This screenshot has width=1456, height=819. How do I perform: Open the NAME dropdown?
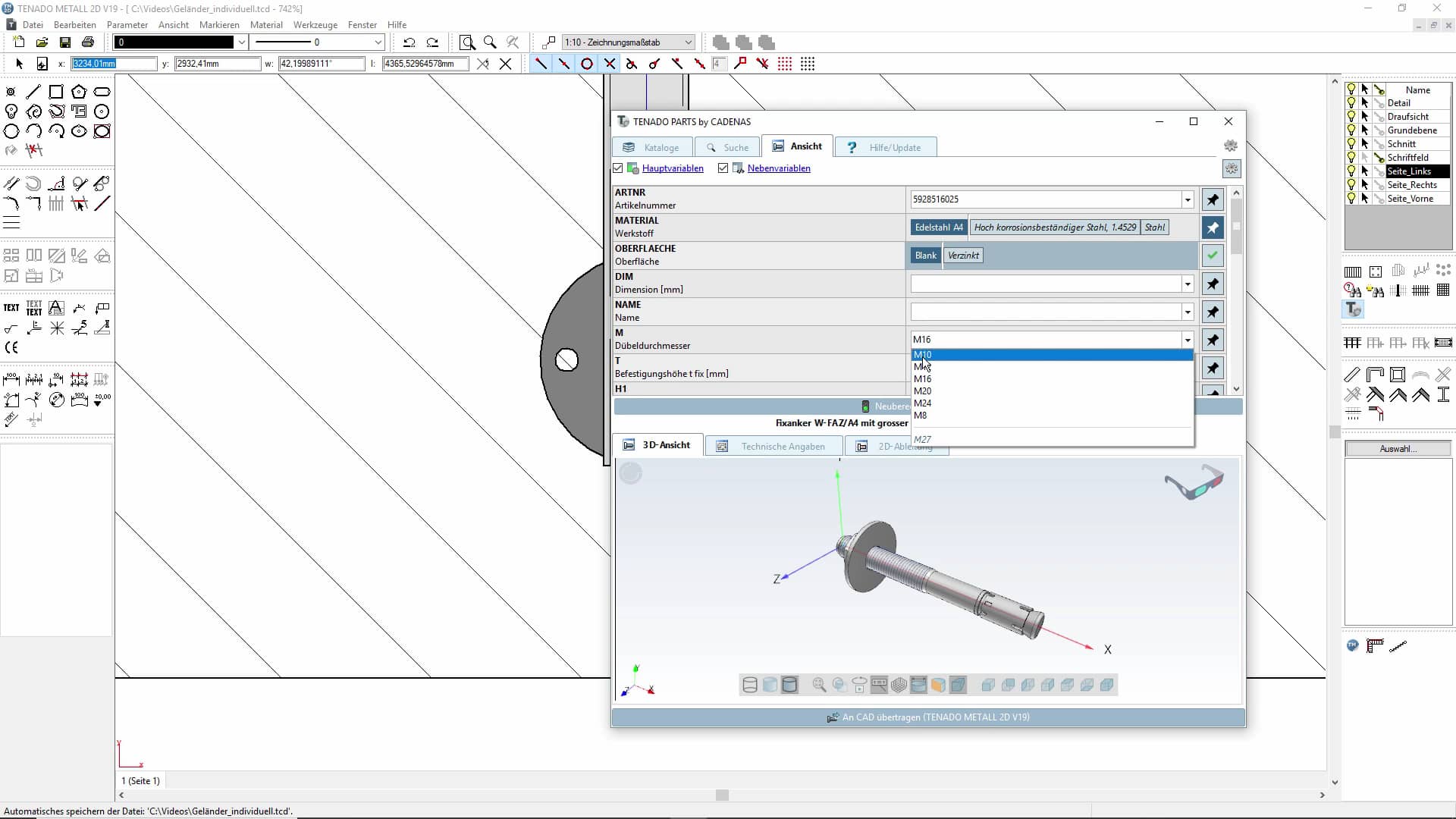[1188, 312]
